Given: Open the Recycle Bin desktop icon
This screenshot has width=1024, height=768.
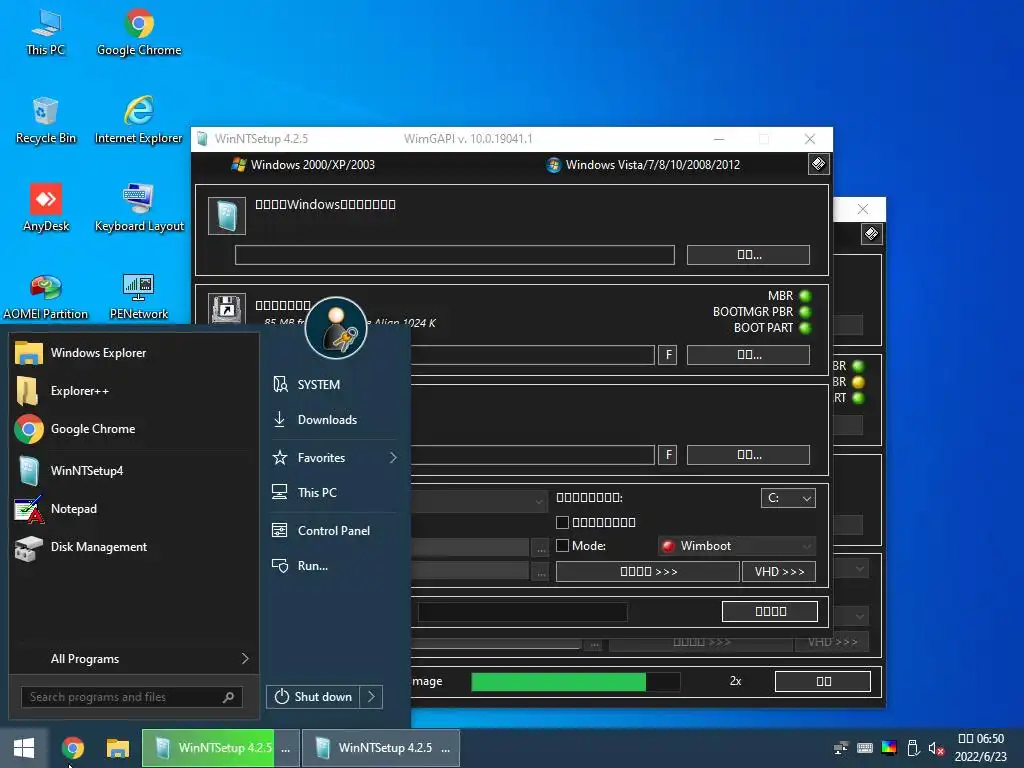Looking at the screenshot, I should 46,121.
